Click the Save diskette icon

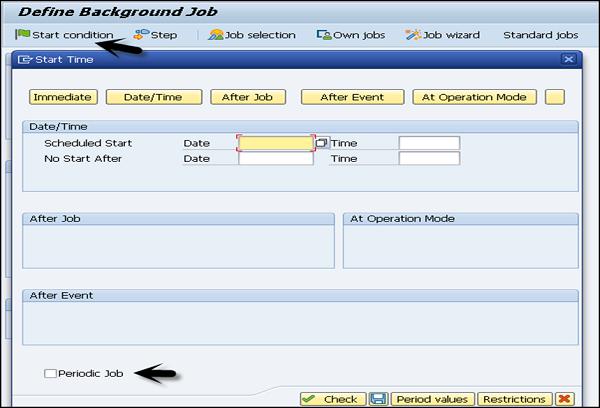tap(378, 399)
